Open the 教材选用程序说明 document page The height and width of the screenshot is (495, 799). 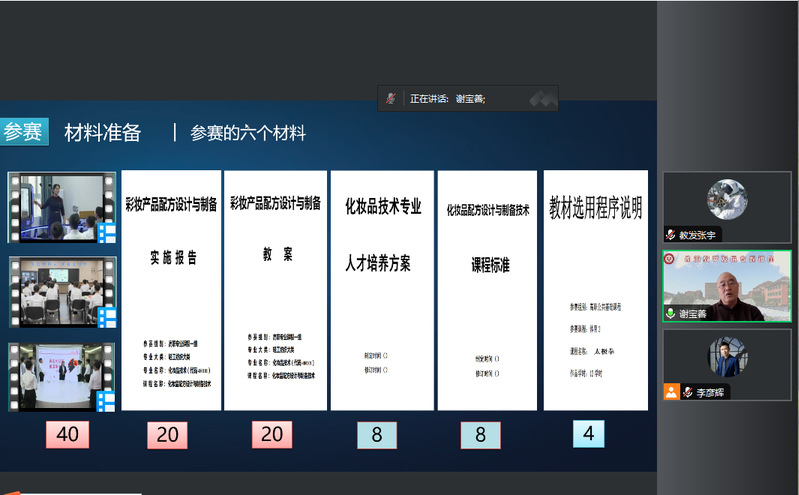(x=595, y=290)
